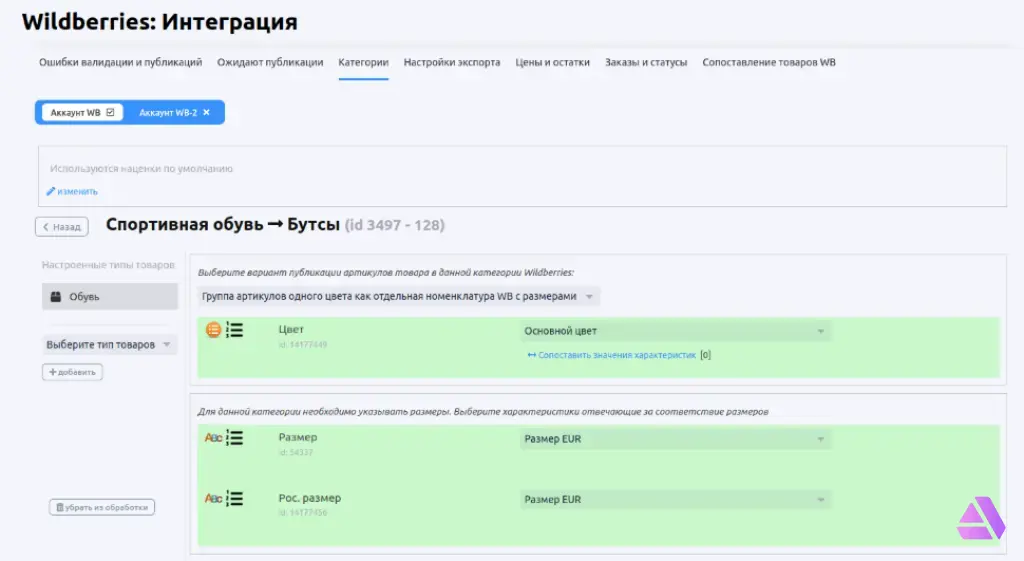Click the Abc icon in Рос. размер row
Image resolution: width=1024 pixels, height=561 pixels.
[213, 498]
